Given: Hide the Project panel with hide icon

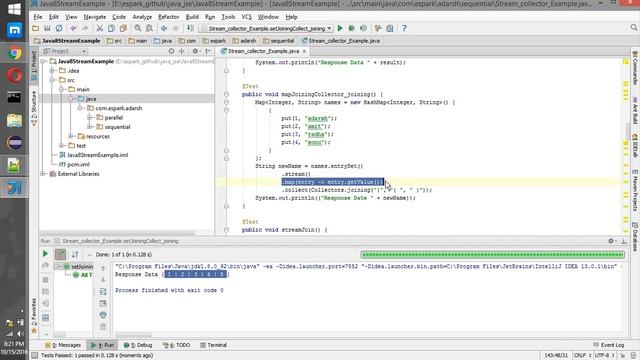Looking at the screenshot, I should pos(208,51).
